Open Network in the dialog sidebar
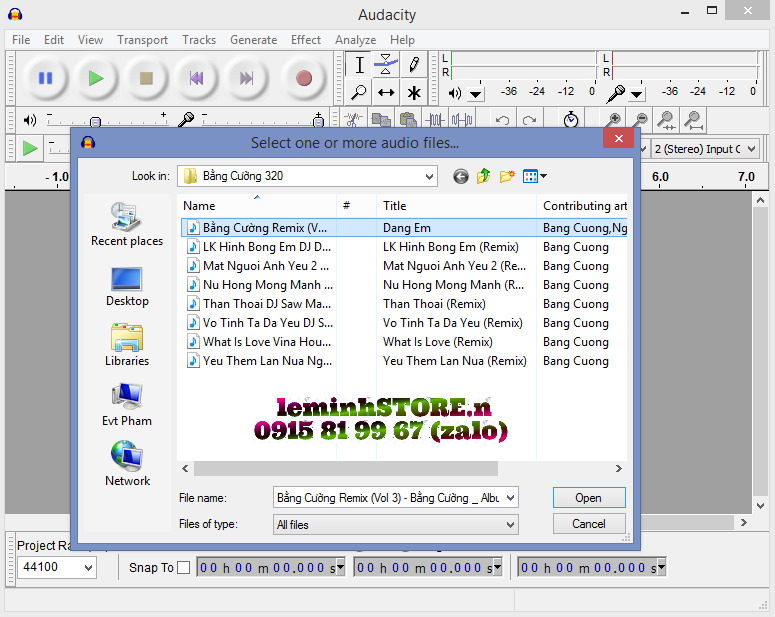 coord(127,464)
